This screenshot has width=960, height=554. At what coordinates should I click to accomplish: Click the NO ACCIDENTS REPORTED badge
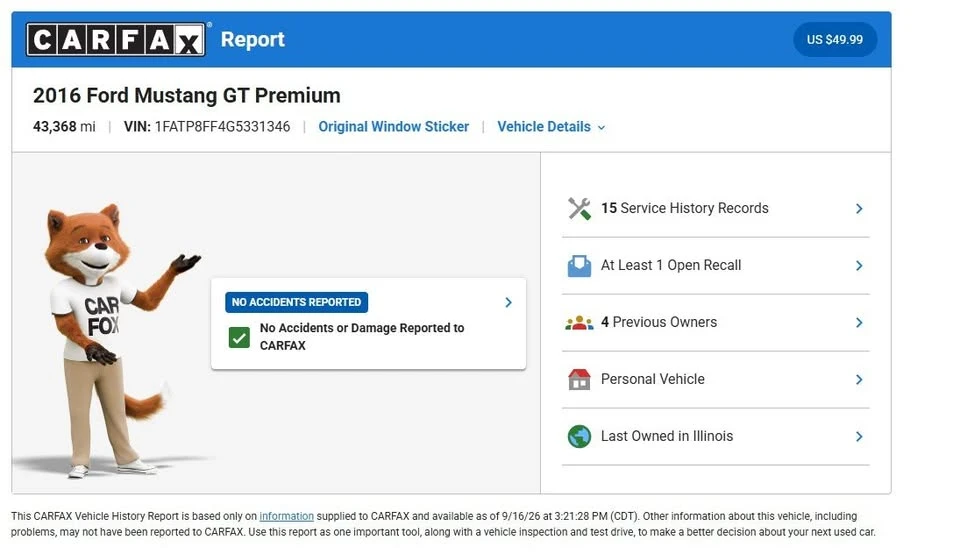coord(296,302)
